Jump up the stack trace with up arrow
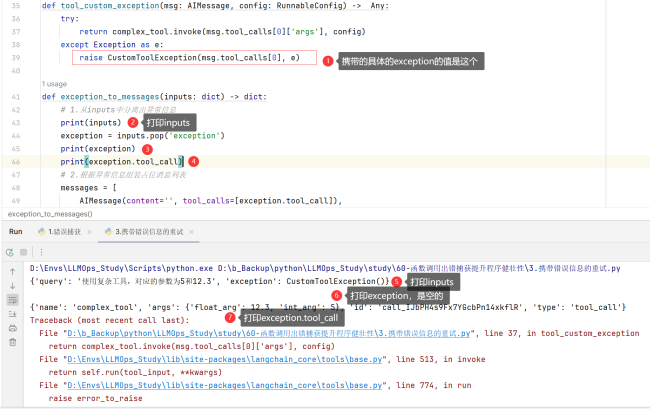 pyautogui.click(x=12, y=272)
